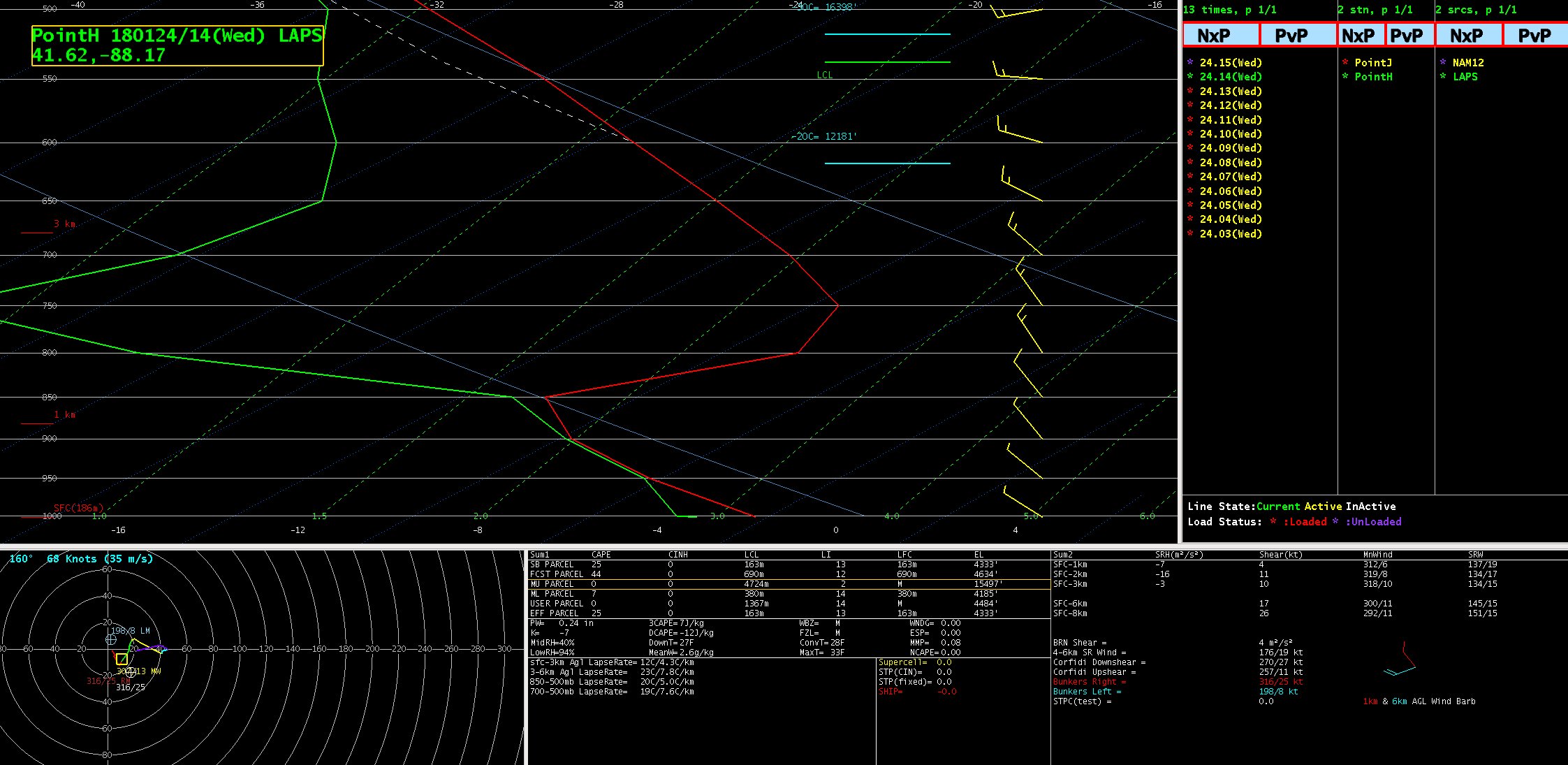Click the yellow storm motion square on hodograph

coord(122,659)
